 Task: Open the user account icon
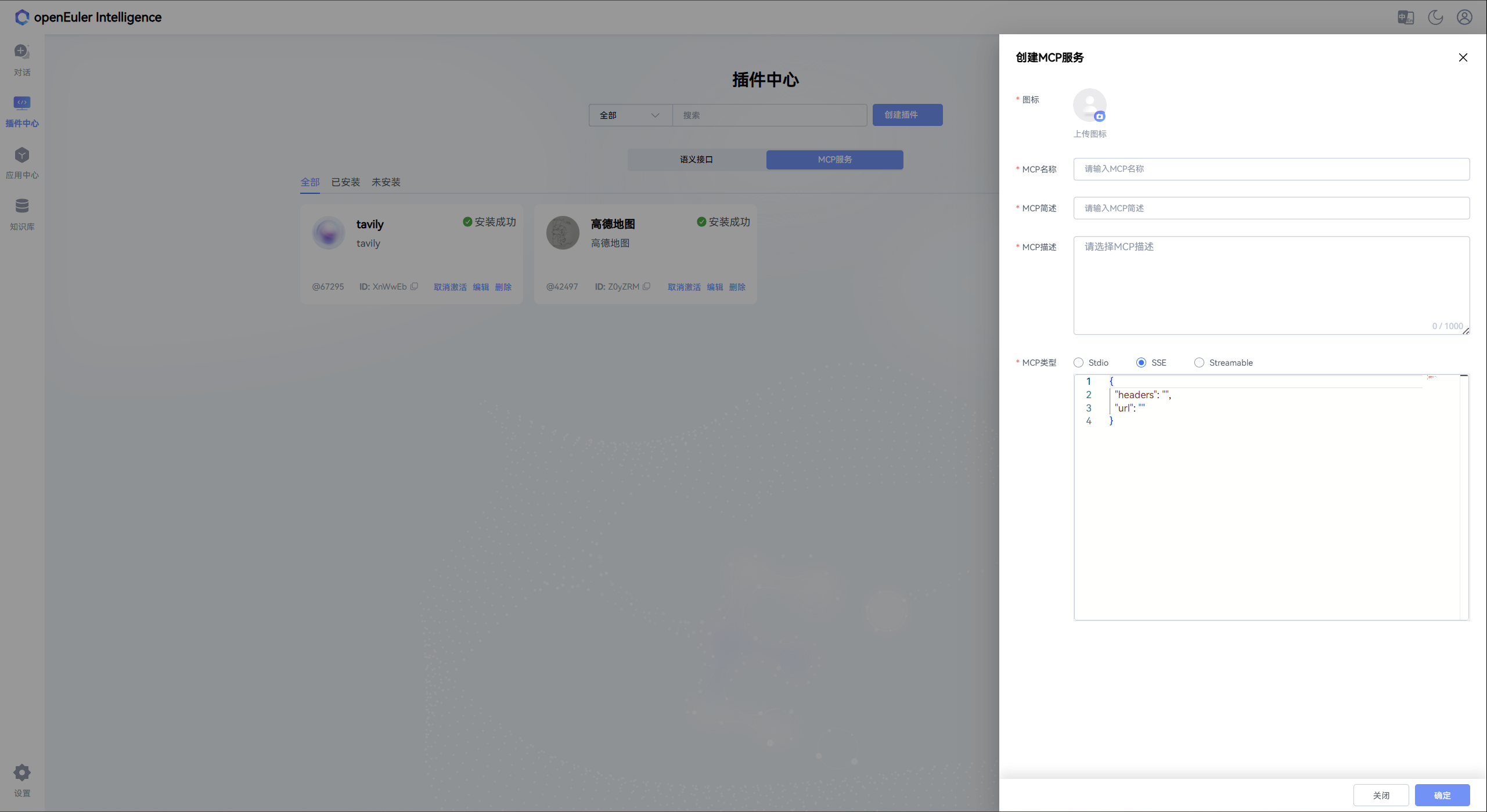coord(1464,17)
